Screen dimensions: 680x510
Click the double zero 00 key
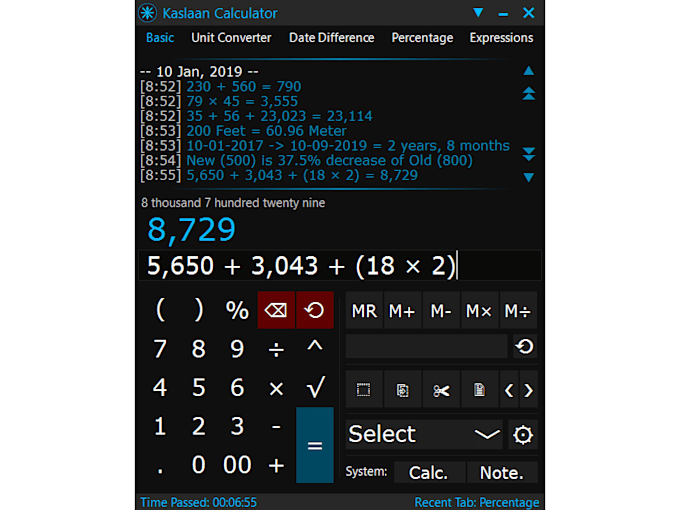[x=237, y=465]
